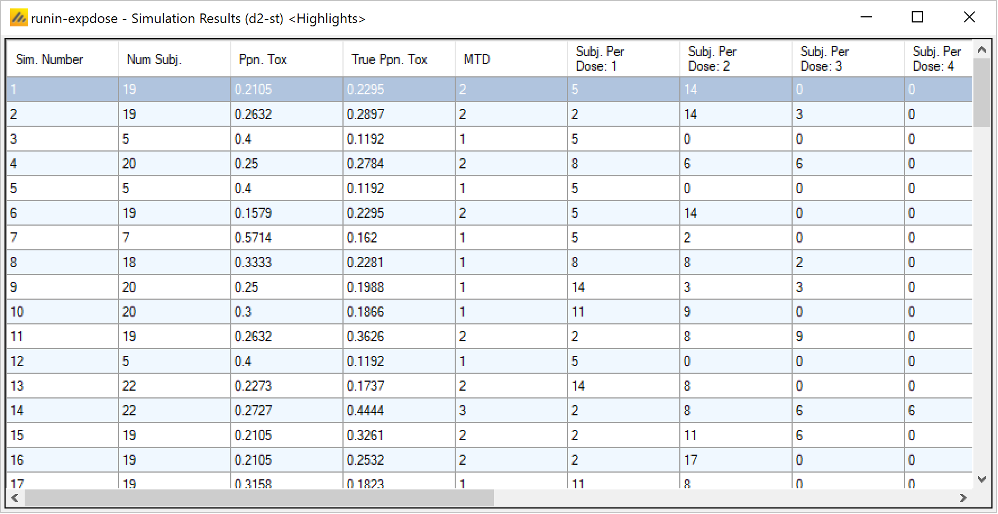This screenshot has width=998, height=514.
Task: Click the horizontal scrollbar thumb
Action: click(x=259, y=498)
